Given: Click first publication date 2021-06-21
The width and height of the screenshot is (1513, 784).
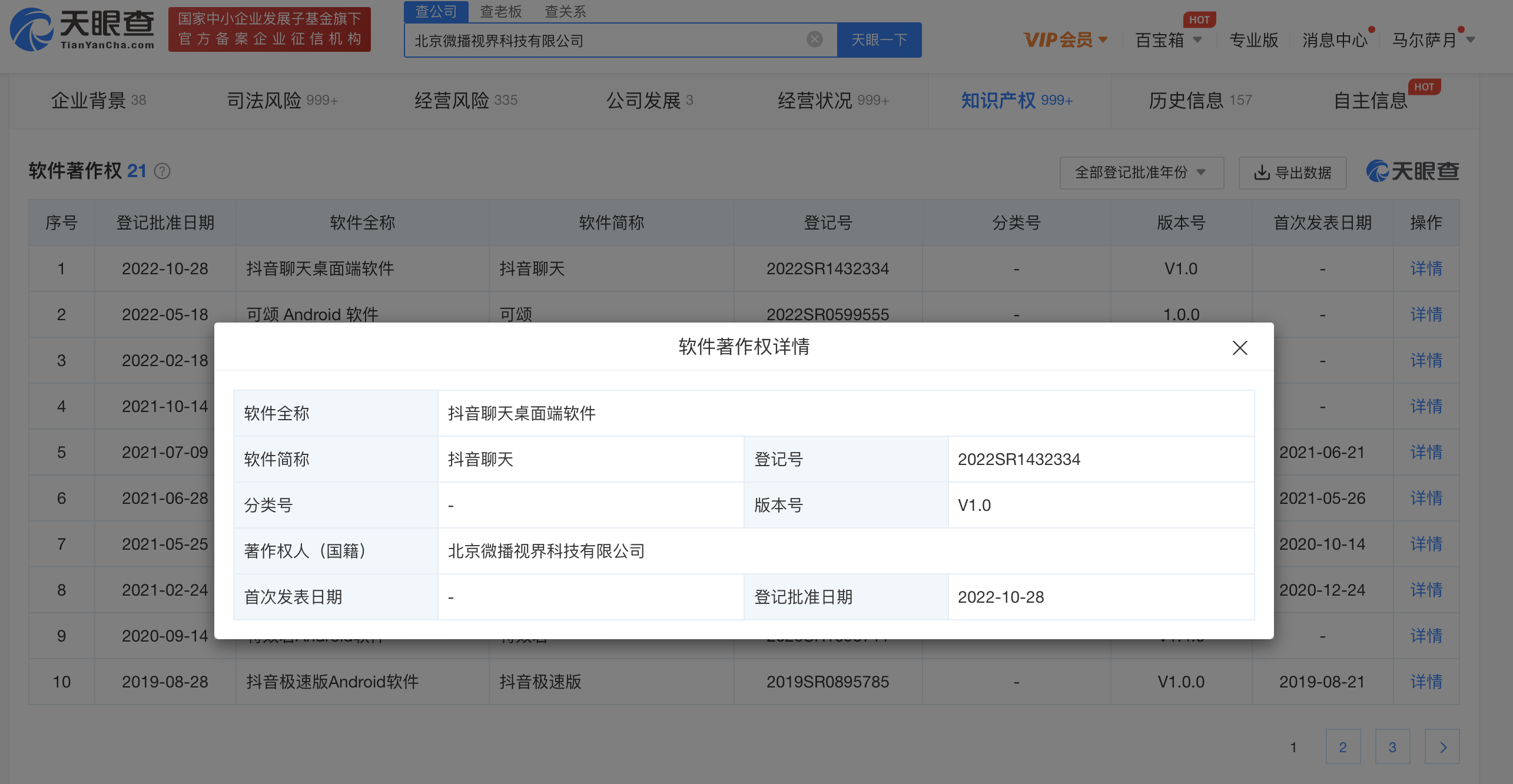Looking at the screenshot, I should 1322,453.
